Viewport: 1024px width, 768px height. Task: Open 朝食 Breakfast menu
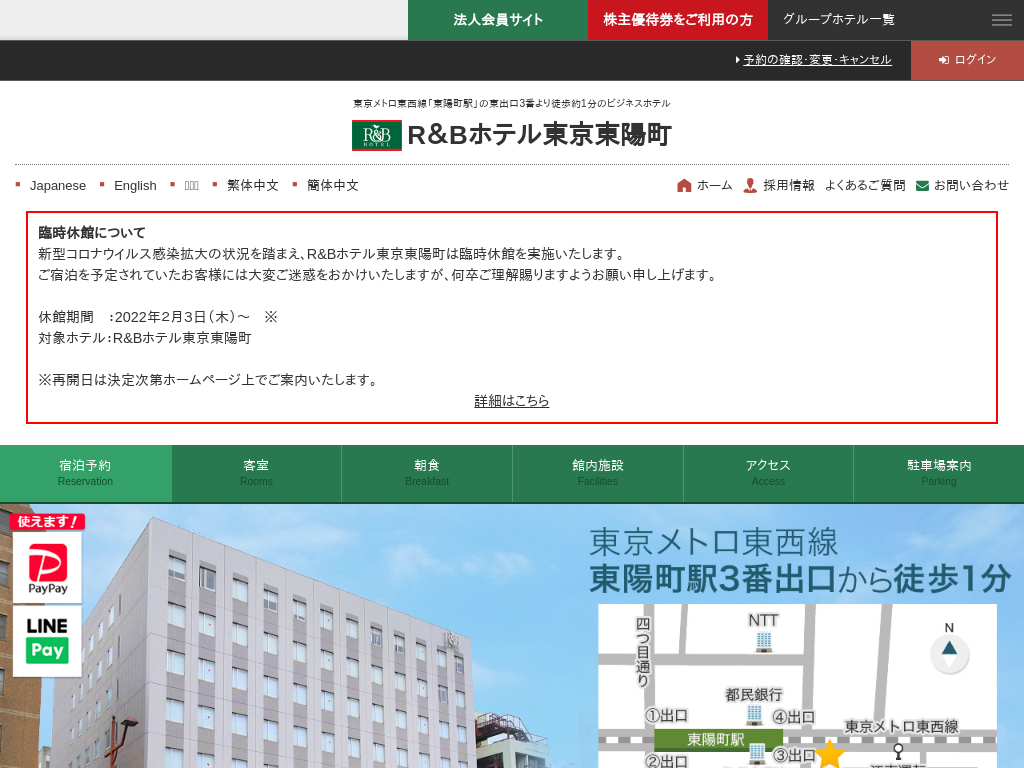[427, 473]
